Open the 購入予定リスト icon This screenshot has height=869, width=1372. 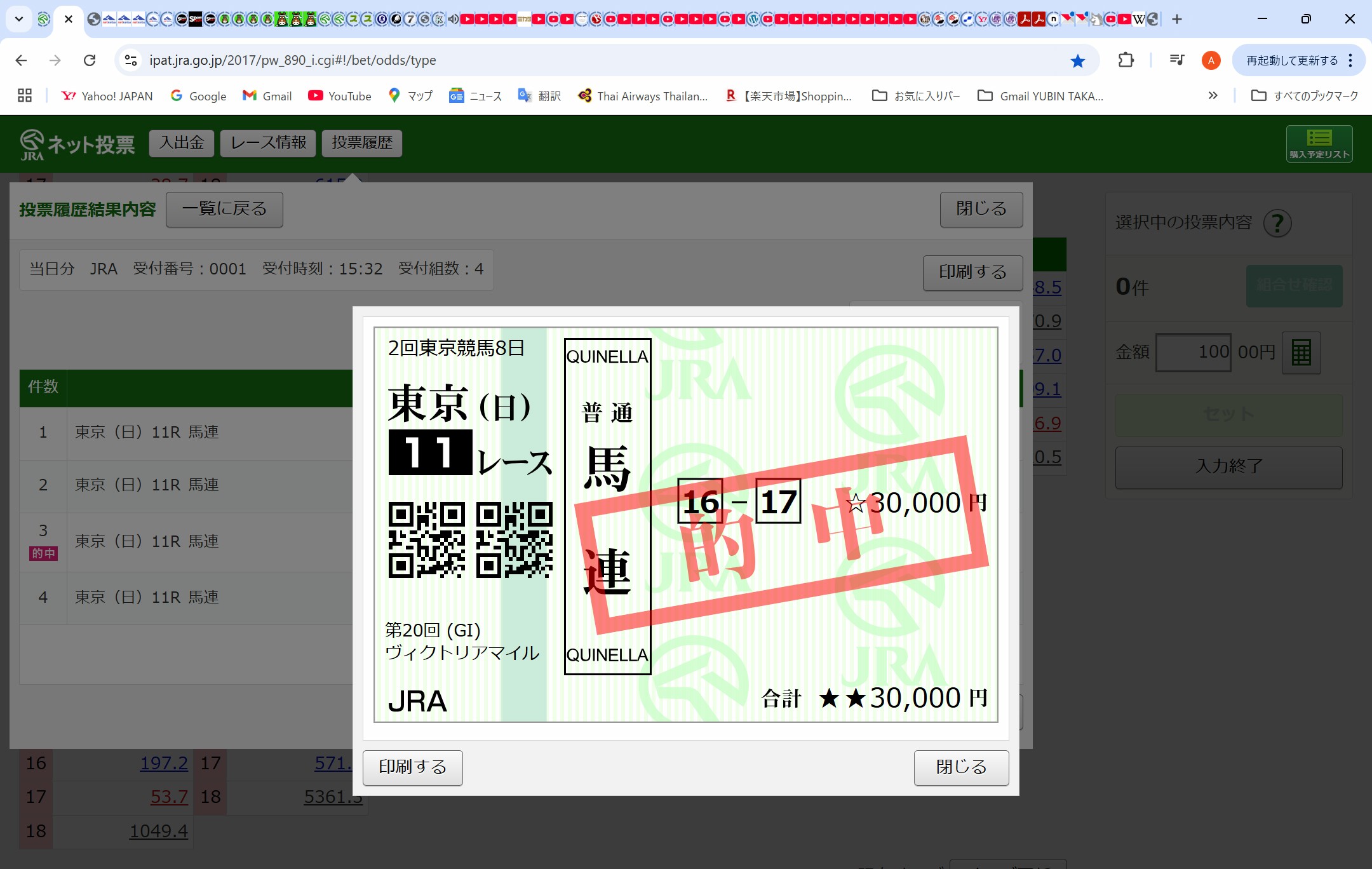pyautogui.click(x=1319, y=144)
